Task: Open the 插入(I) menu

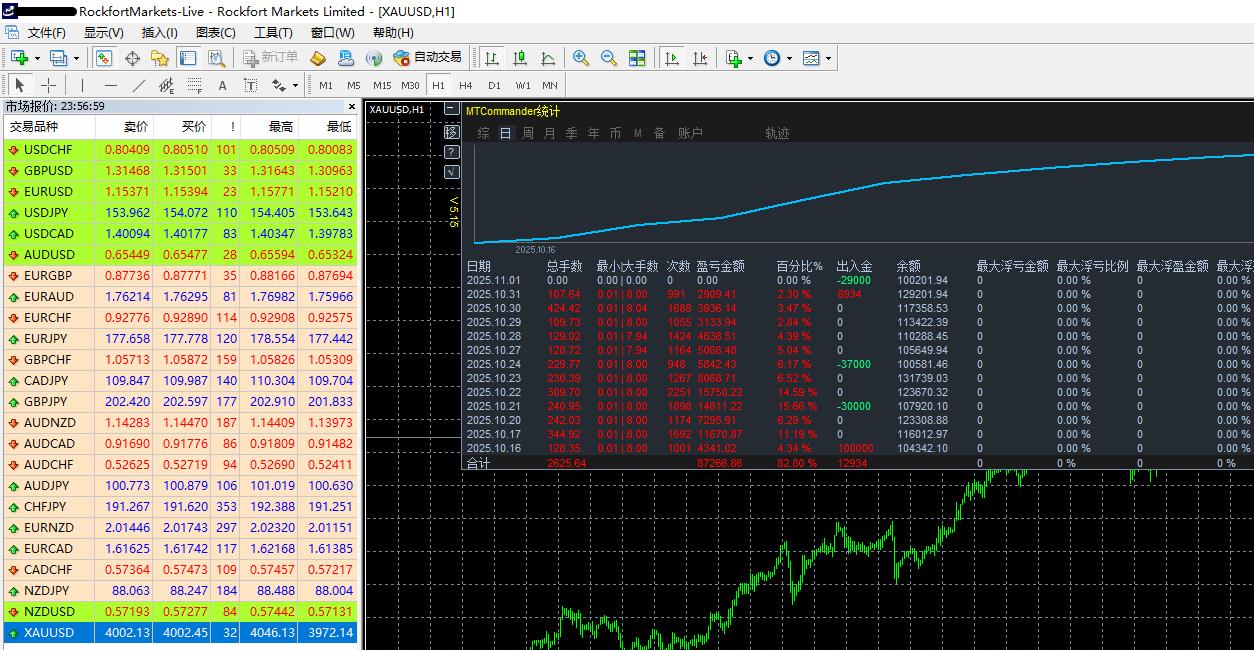Action: click(x=159, y=32)
